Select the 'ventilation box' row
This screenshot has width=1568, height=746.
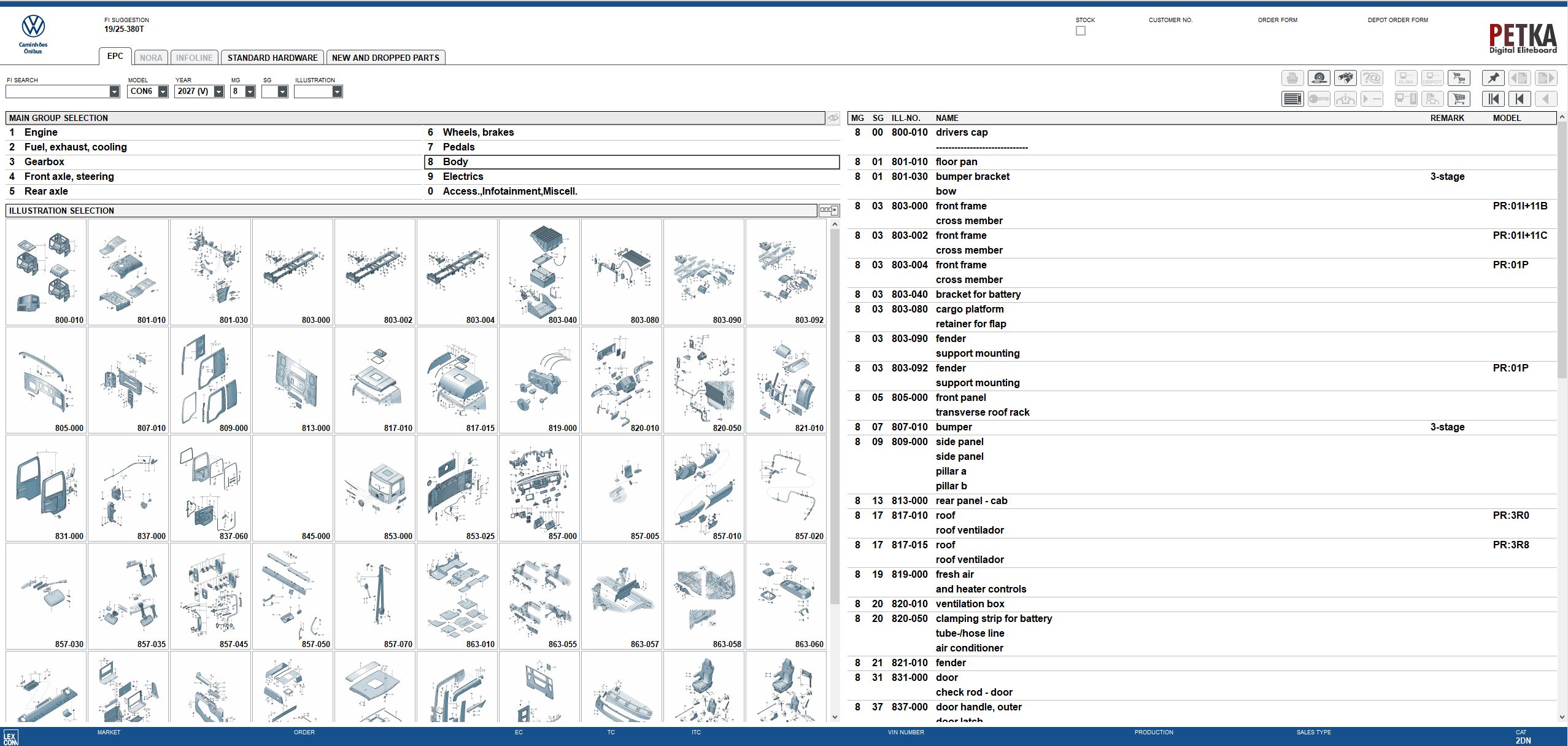1202,604
